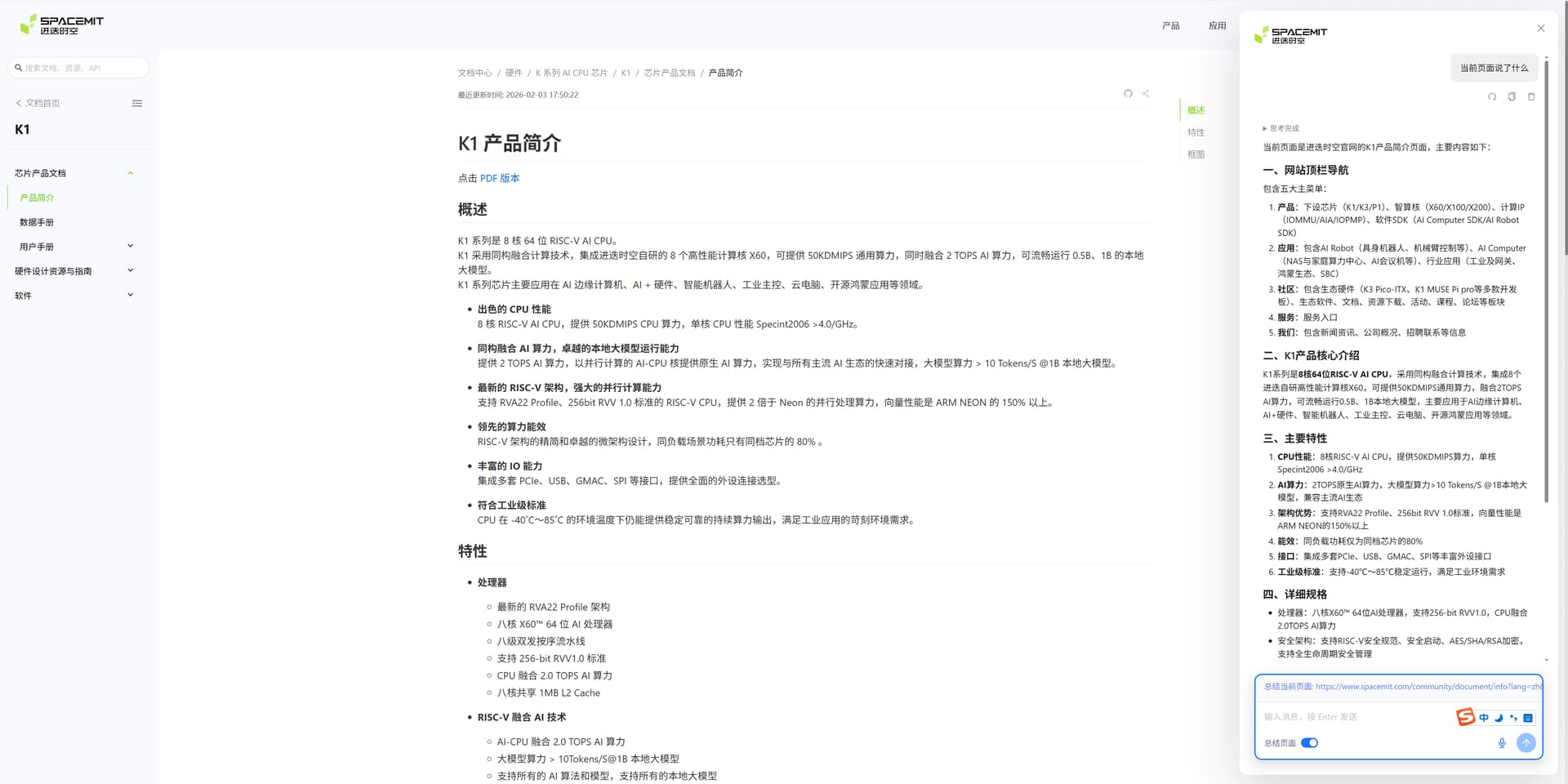
Task: Collapse the 芯片产品文档 section
Action: pyautogui.click(x=130, y=173)
